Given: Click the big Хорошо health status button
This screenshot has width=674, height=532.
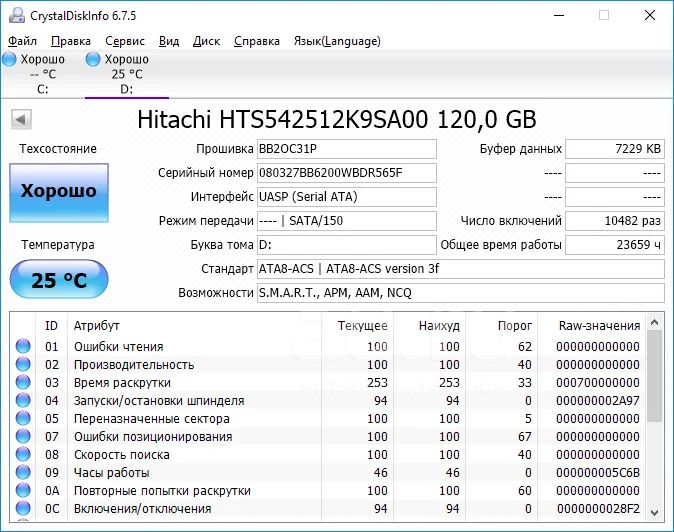Looking at the screenshot, I should pyautogui.click(x=59, y=193).
